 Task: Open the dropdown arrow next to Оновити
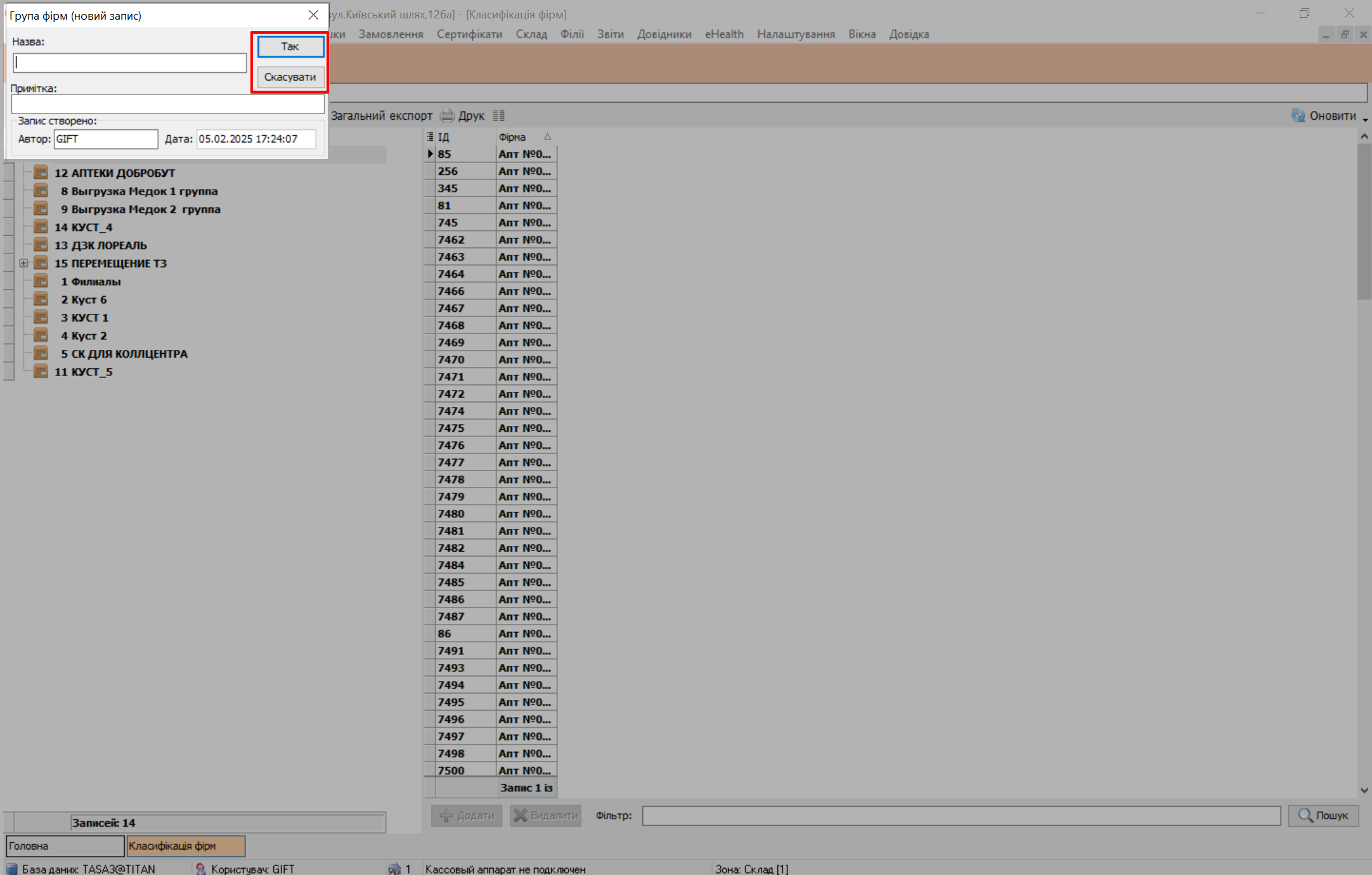pos(1364,119)
